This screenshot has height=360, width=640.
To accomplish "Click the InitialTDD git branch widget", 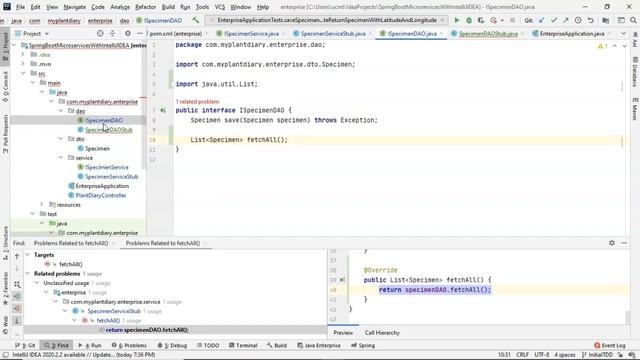I will tap(598, 355).
